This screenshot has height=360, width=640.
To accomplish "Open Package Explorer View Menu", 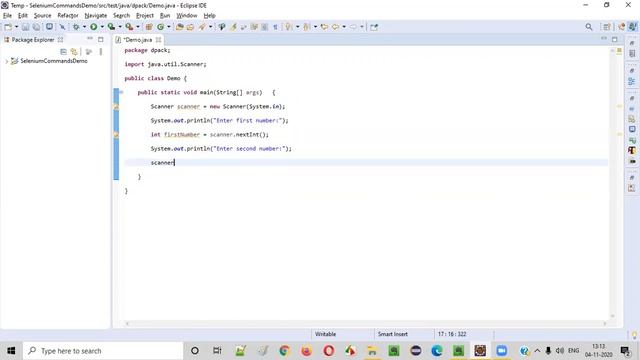I will pyautogui.click(x=101, y=51).
